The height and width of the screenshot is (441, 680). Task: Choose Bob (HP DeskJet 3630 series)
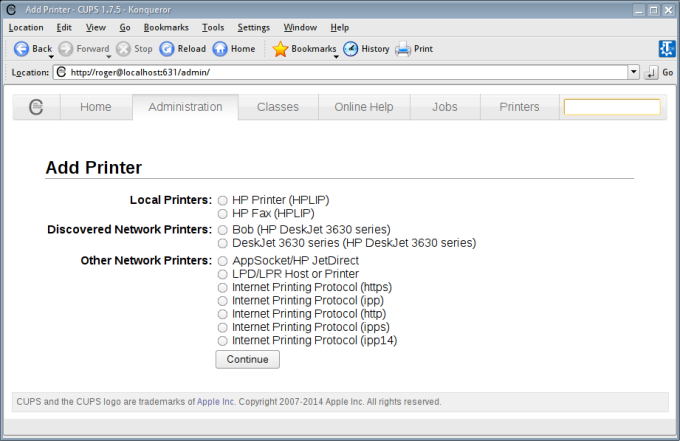(222, 230)
